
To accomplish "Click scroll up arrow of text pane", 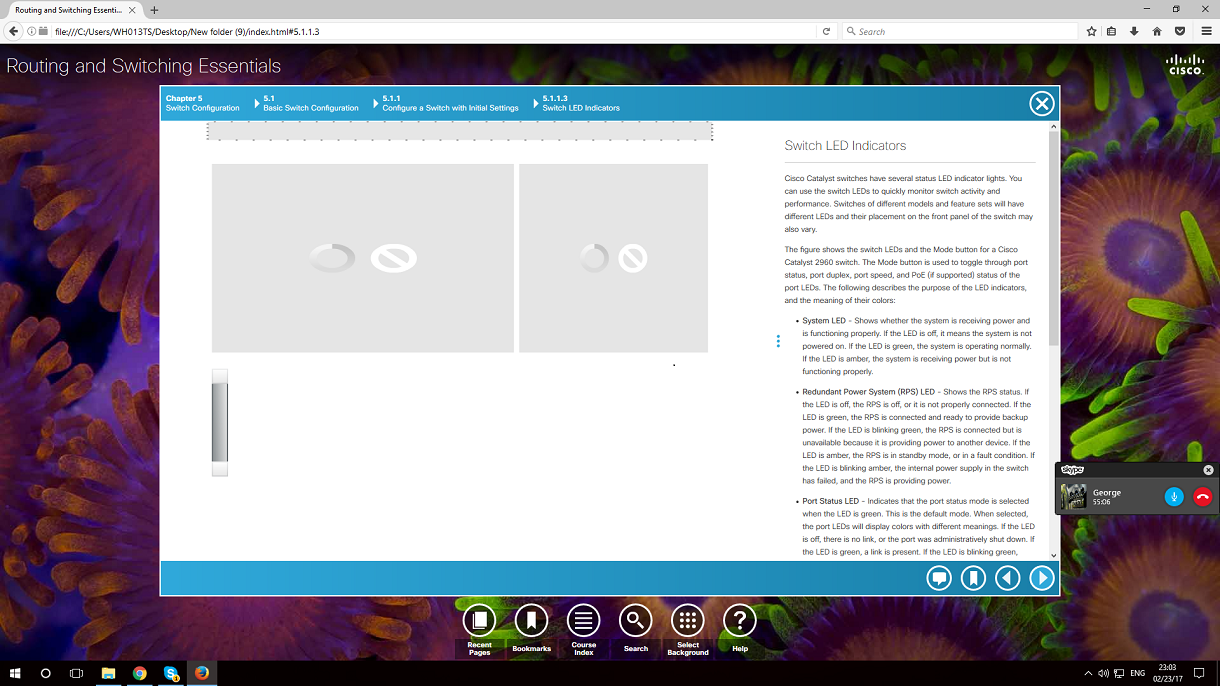I will [1053, 127].
